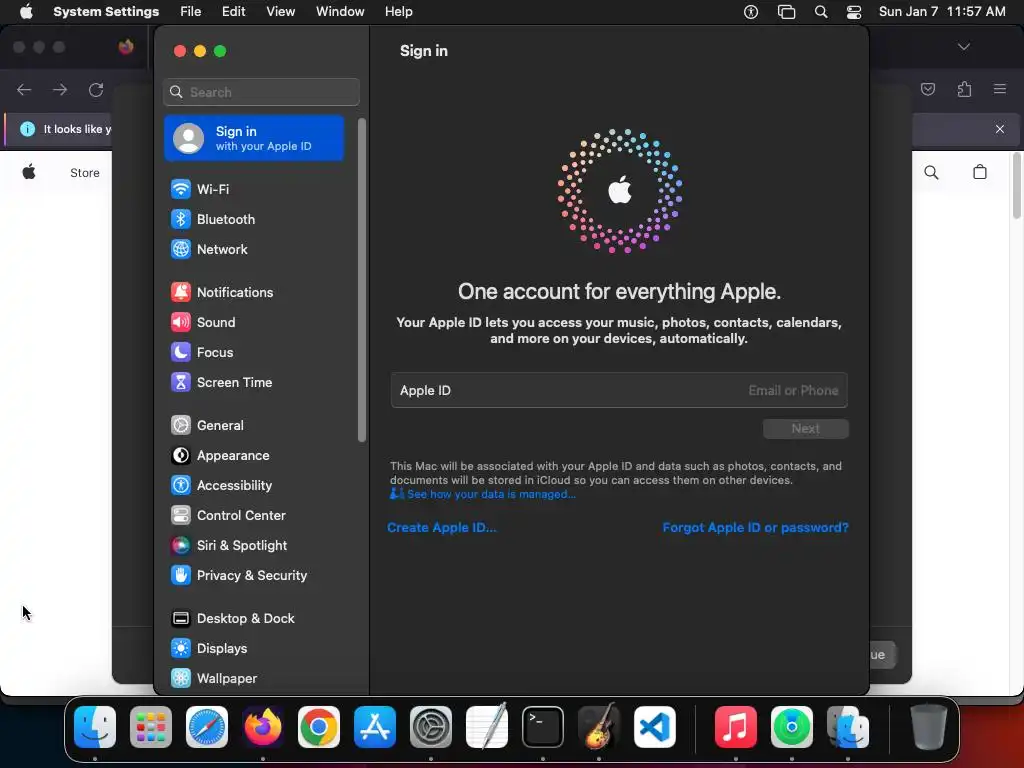Click Create Apple ID link

(441, 528)
